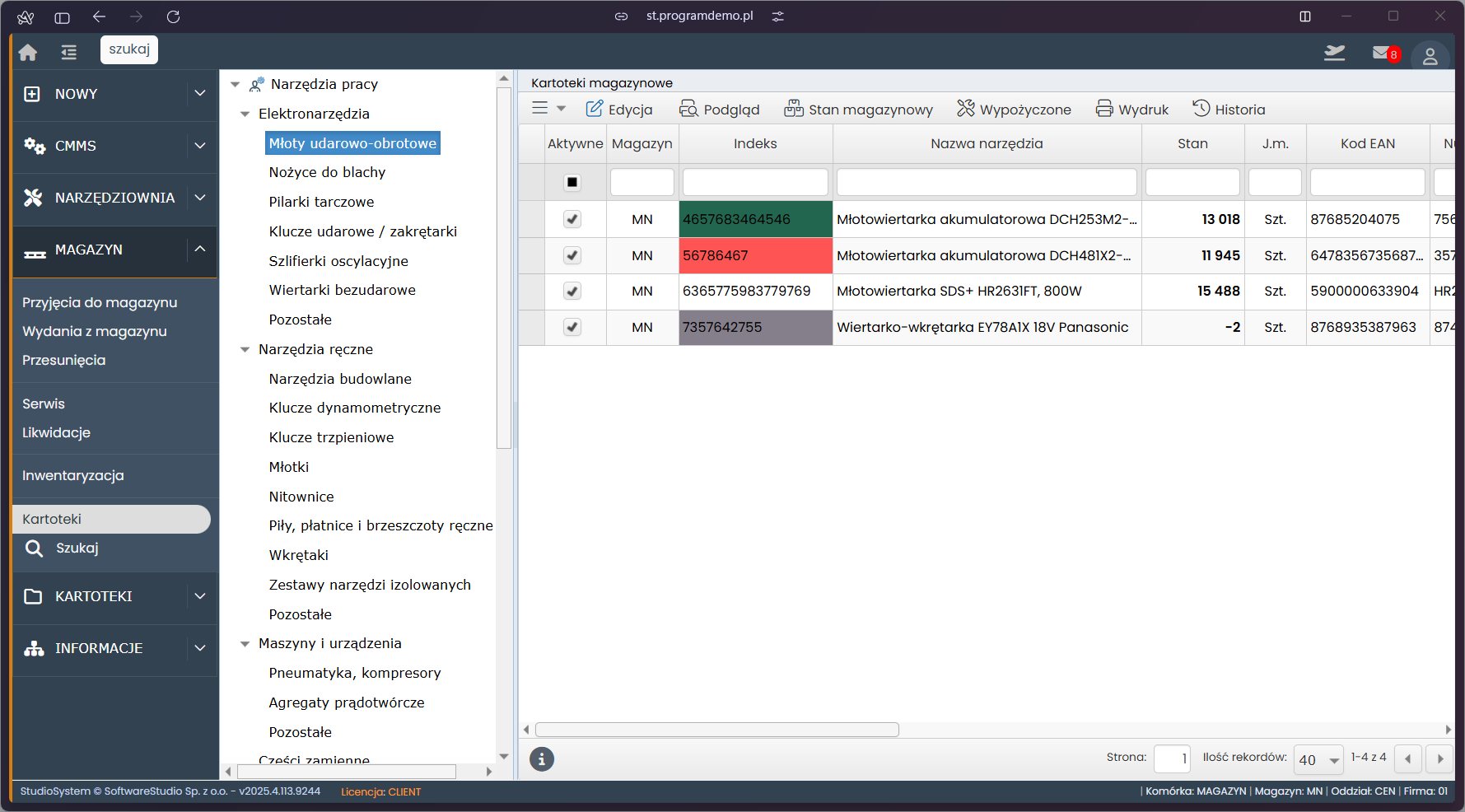
Task: Select Inwentaryzacja in the sidebar
Action: [x=73, y=475]
